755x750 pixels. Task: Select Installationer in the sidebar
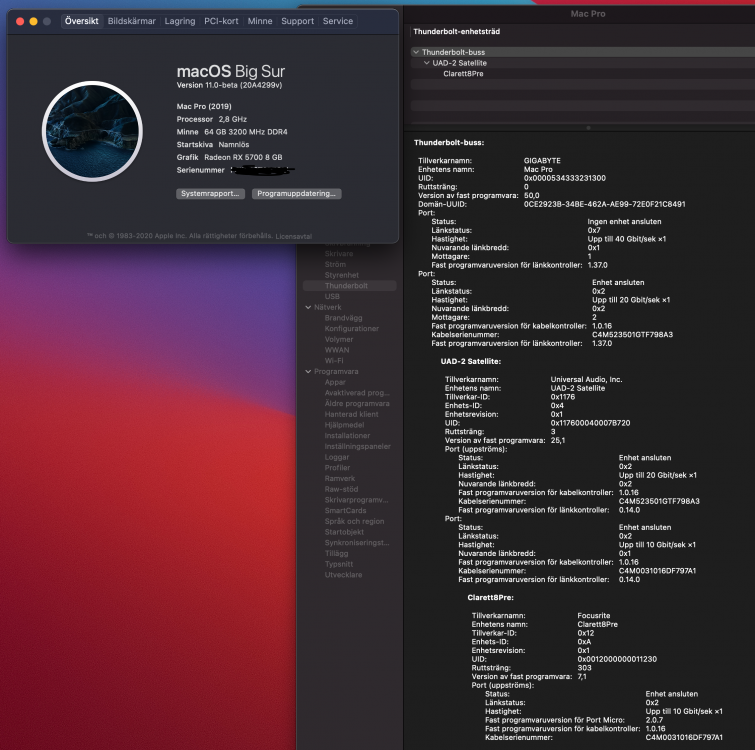tap(347, 436)
